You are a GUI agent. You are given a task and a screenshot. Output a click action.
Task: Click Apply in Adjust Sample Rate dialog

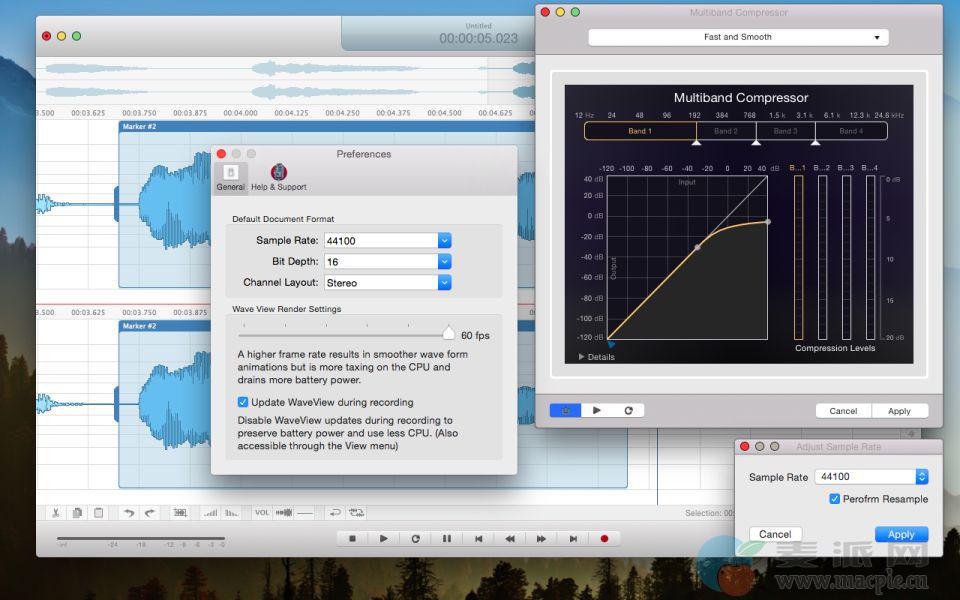pos(901,534)
